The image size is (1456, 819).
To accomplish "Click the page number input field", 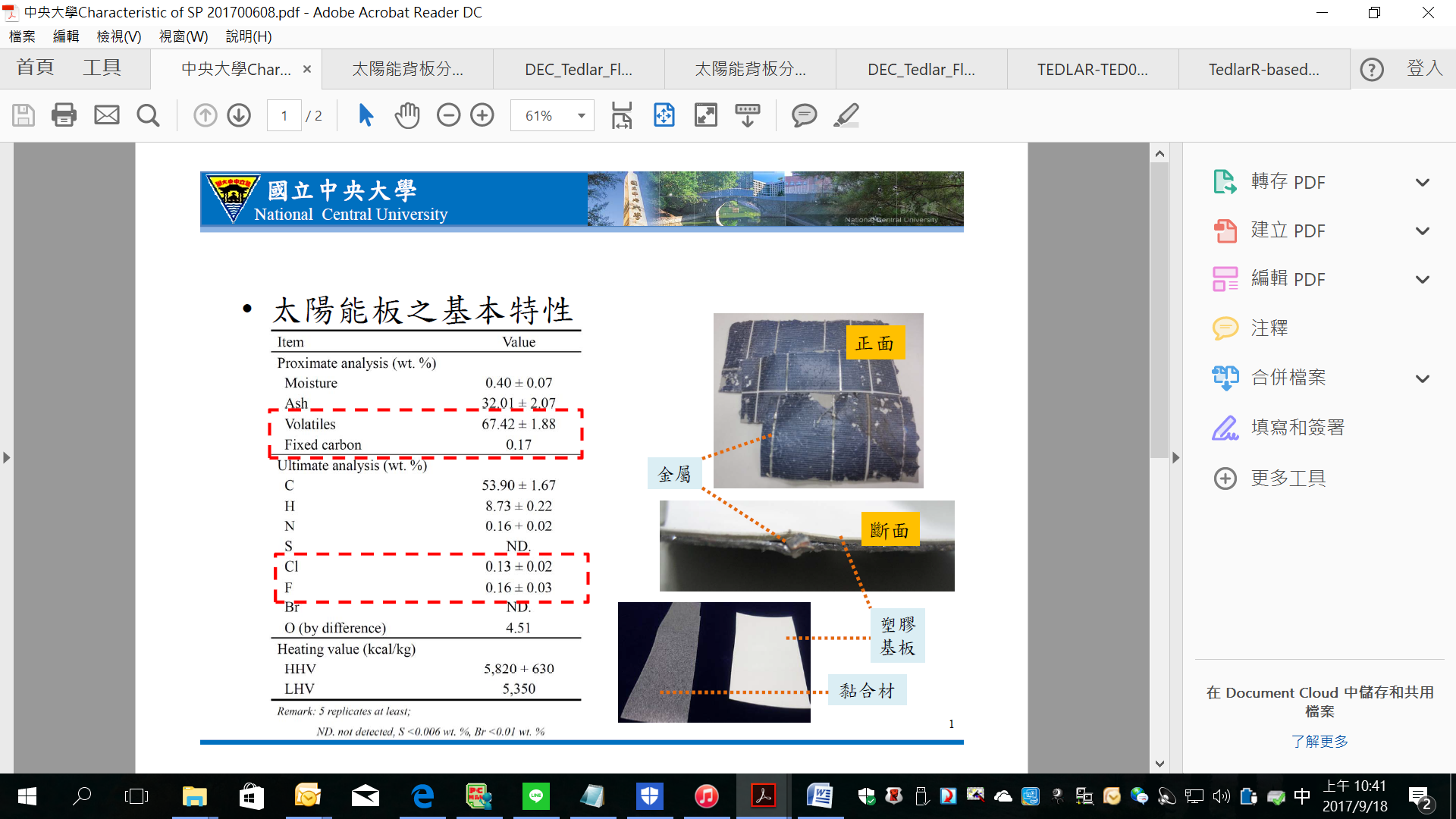I will click(284, 115).
